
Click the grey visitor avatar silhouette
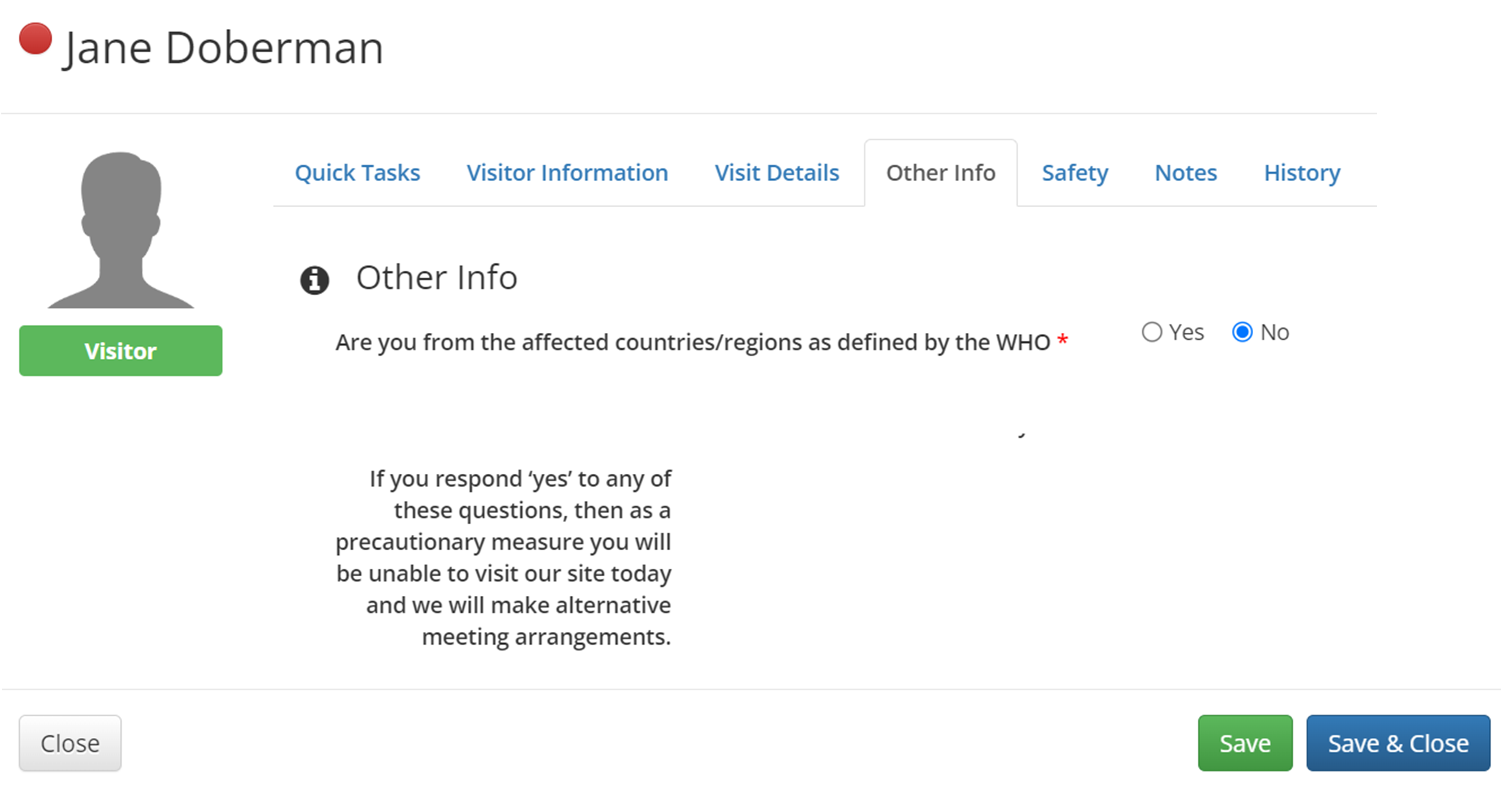pos(121,230)
